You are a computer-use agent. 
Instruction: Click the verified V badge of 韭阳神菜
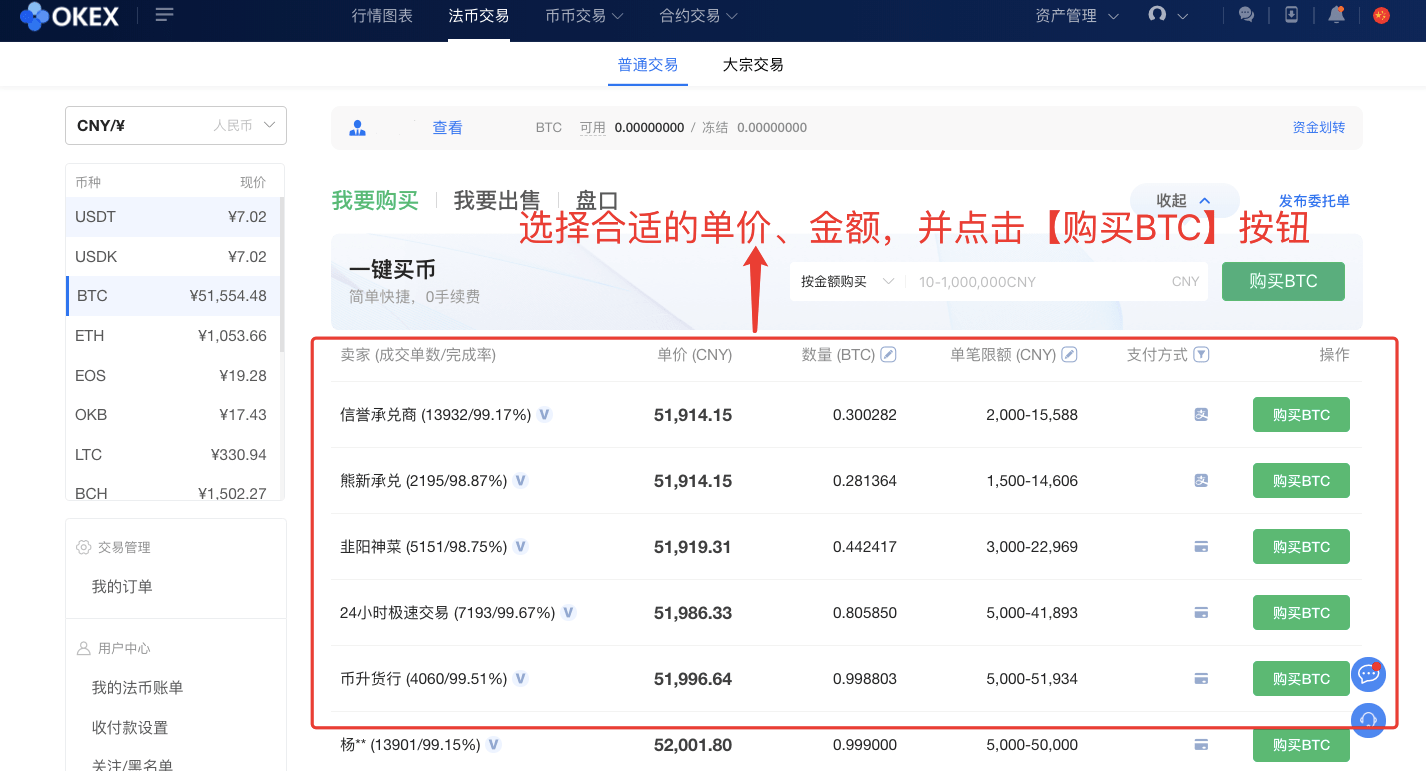click(x=520, y=546)
